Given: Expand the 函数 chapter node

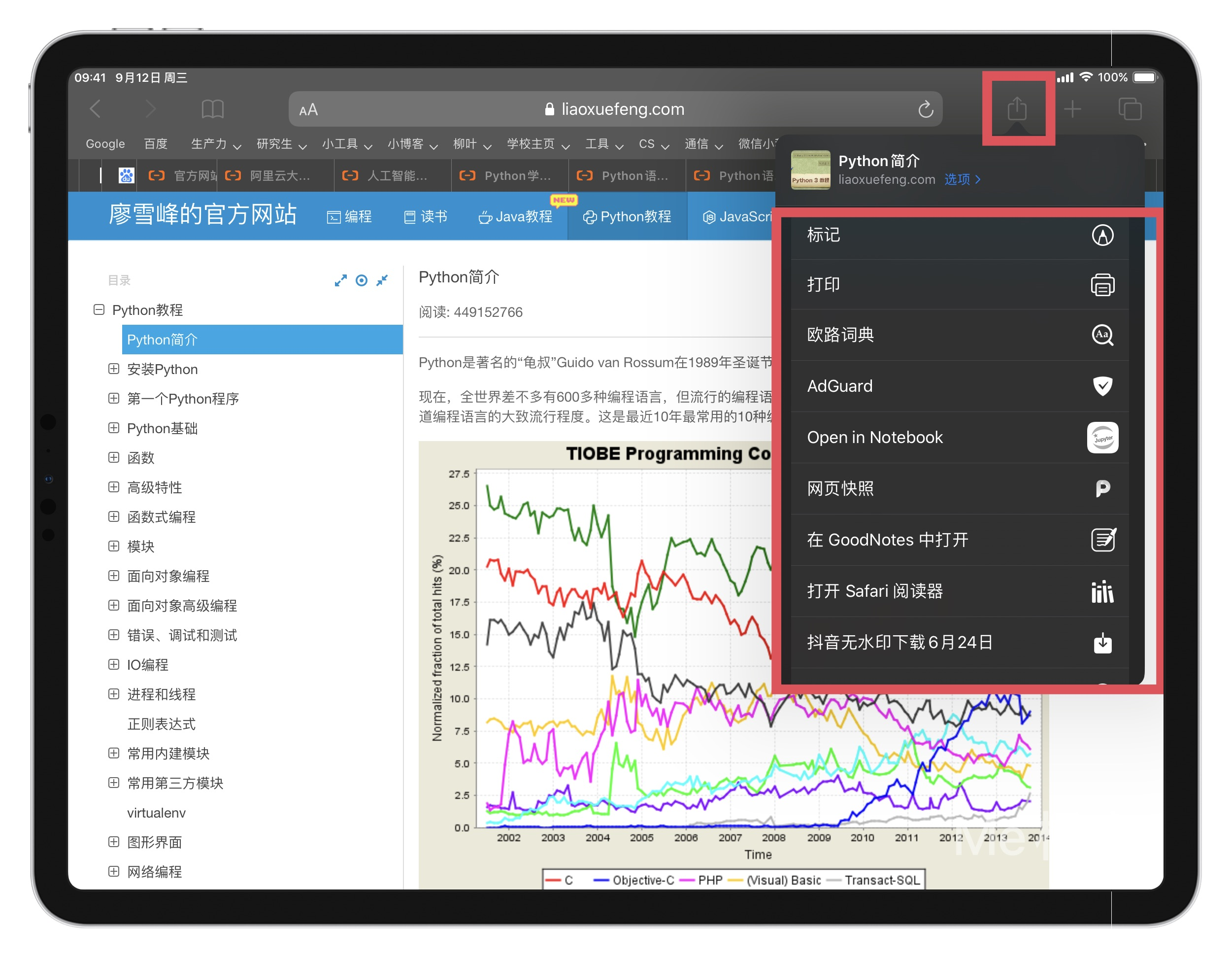Looking at the screenshot, I should click(113, 457).
